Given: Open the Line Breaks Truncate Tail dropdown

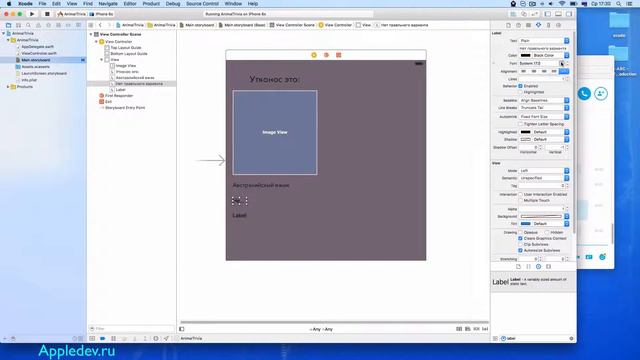Looking at the screenshot, I should click(544, 108).
